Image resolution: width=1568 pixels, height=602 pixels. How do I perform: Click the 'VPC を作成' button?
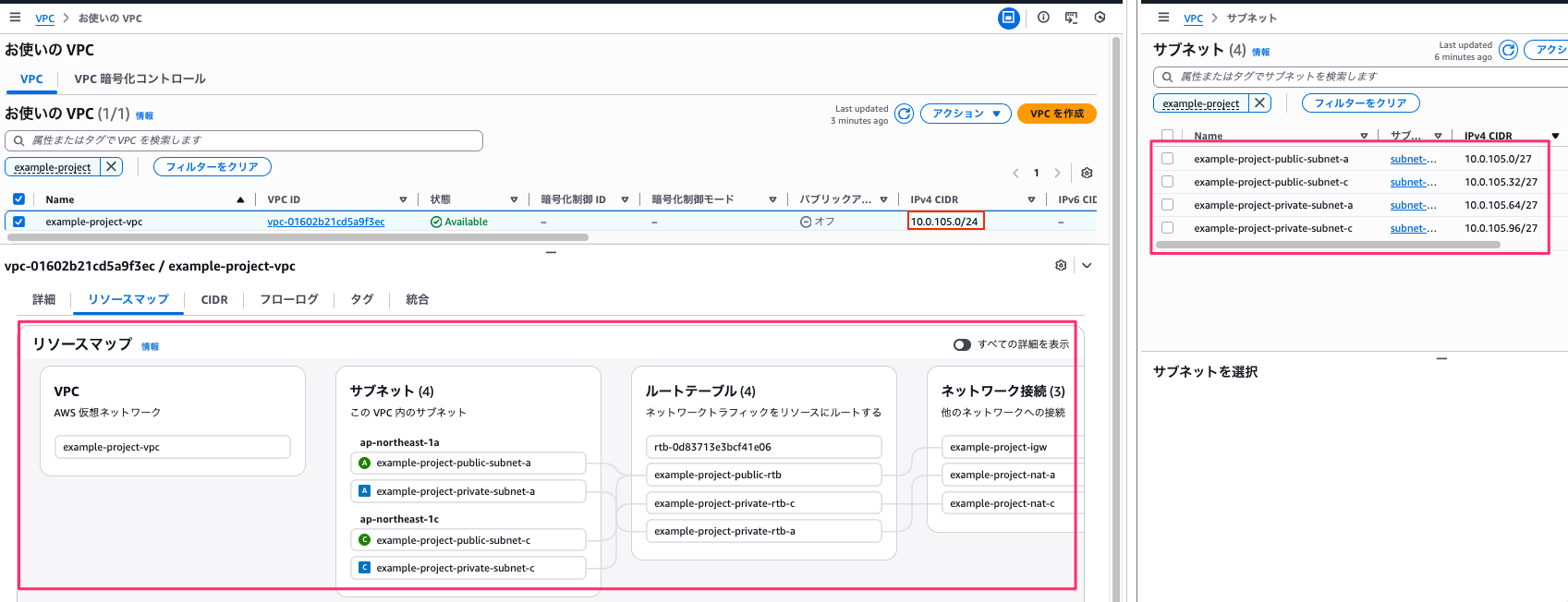pyautogui.click(x=1056, y=114)
